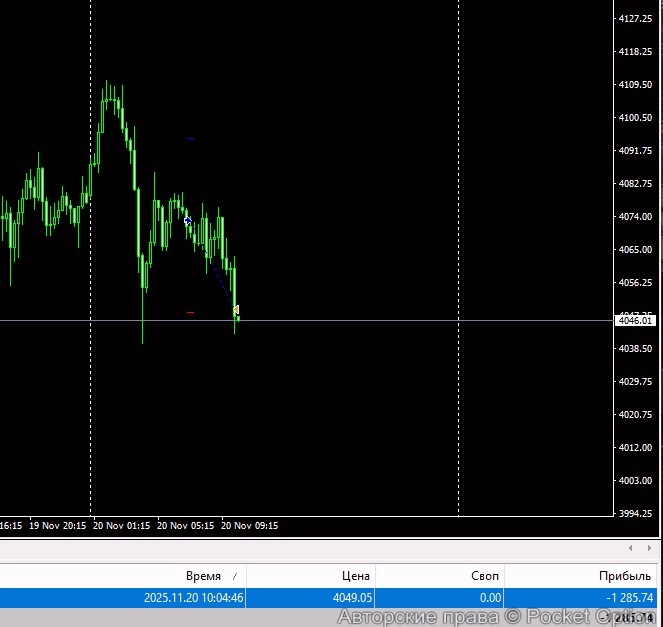This screenshot has height=627, width=663.
Task: Select the price cell 4049.05
Action: 352,597
